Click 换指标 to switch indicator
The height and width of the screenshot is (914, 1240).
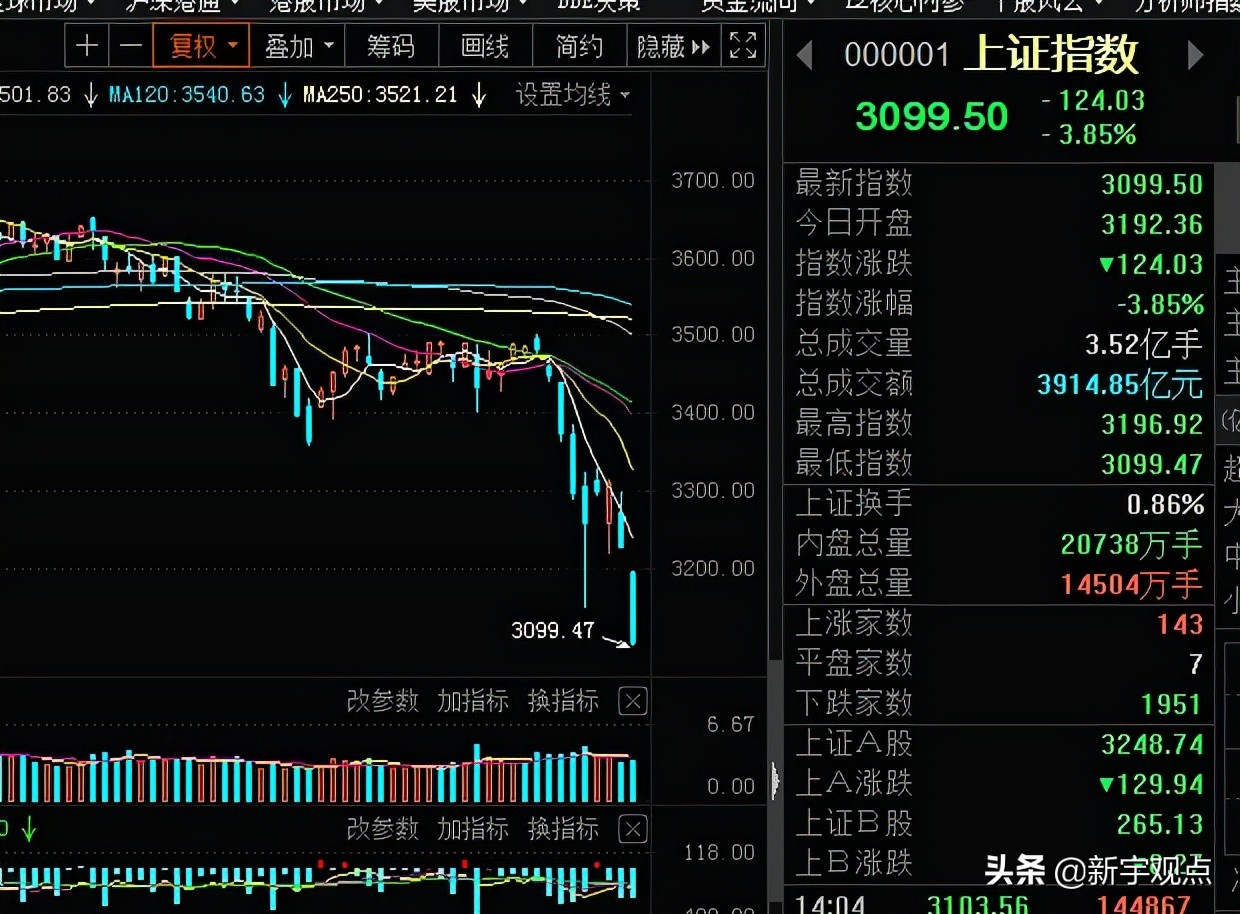[x=563, y=701]
